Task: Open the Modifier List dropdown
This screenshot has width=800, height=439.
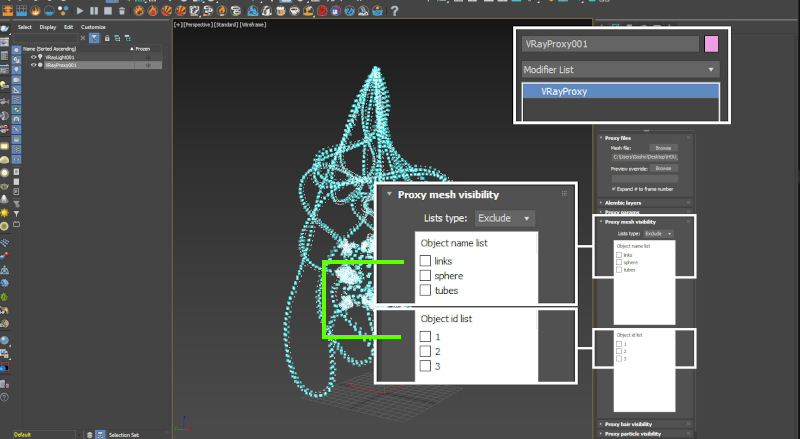Action: click(x=620, y=70)
